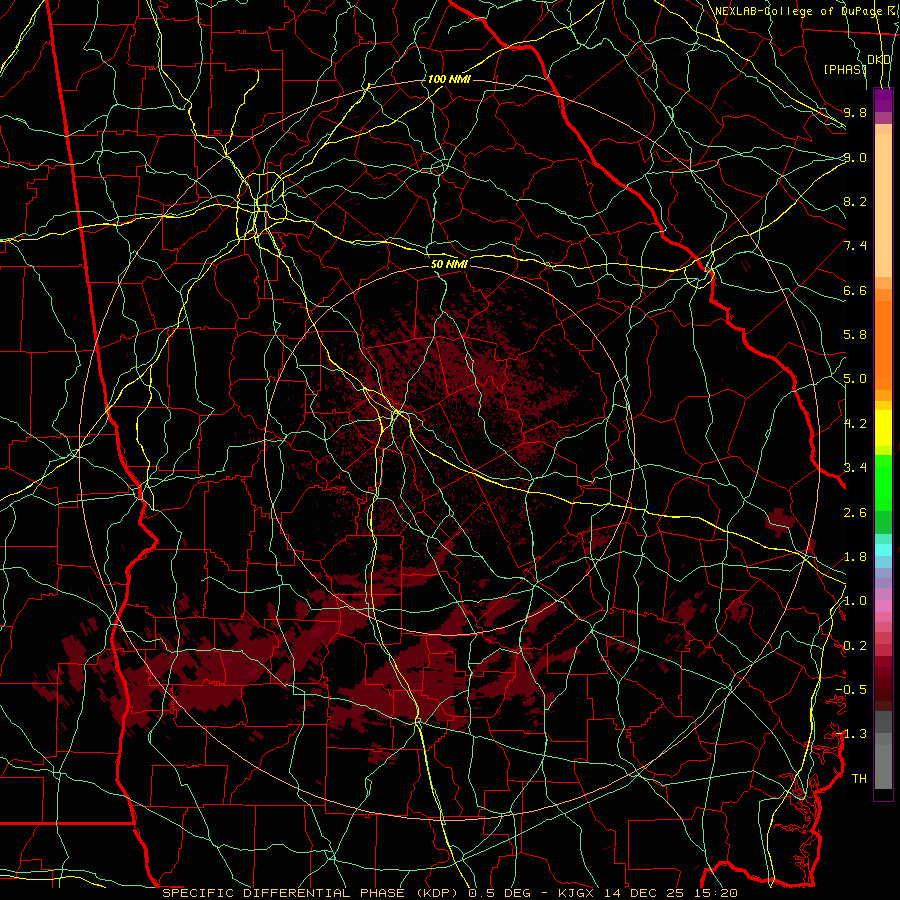Pick the purple segment atop the color bar
This screenshot has height=900, width=900.
click(x=883, y=100)
